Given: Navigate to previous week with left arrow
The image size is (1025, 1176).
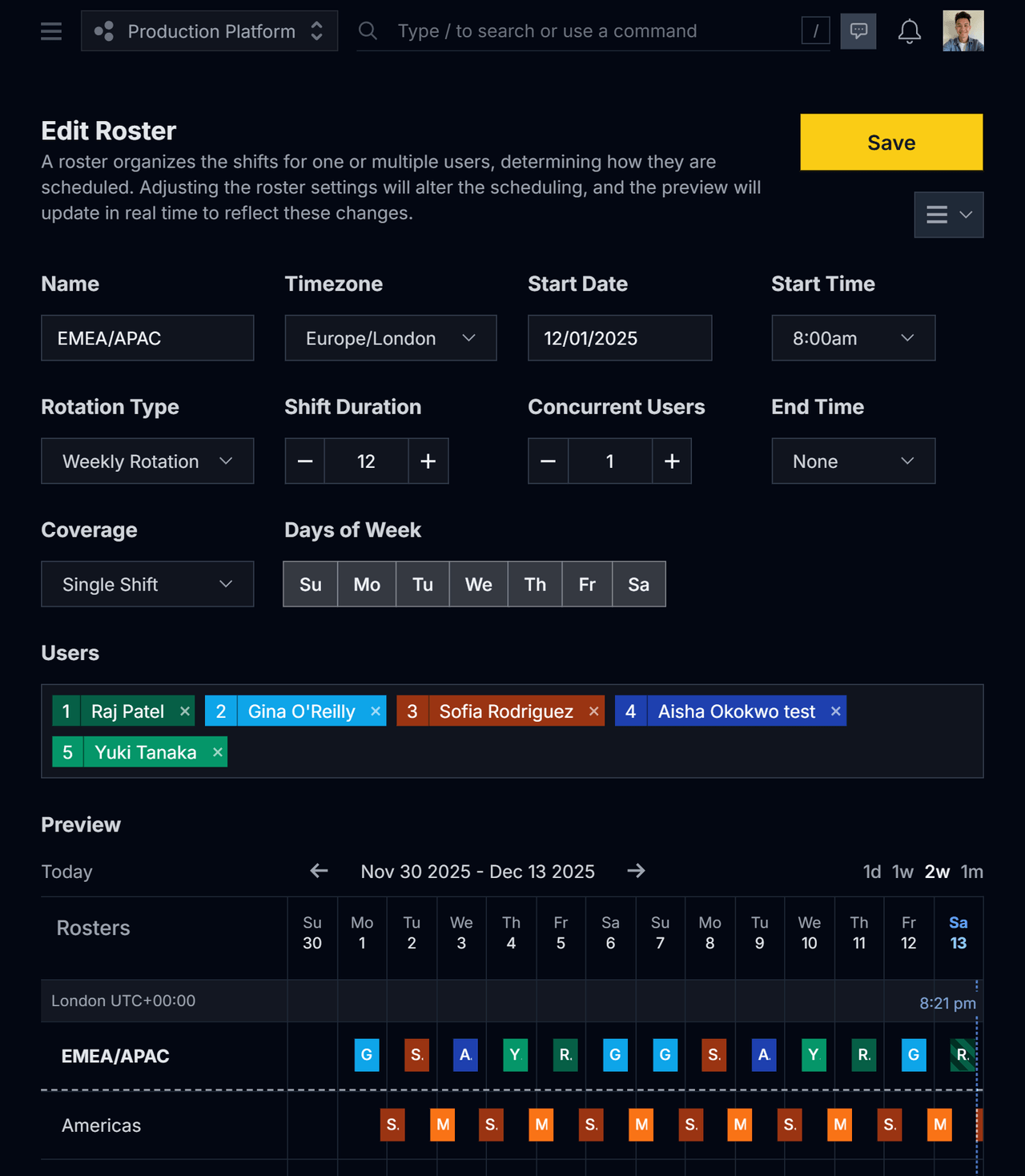Looking at the screenshot, I should pyautogui.click(x=318, y=872).
